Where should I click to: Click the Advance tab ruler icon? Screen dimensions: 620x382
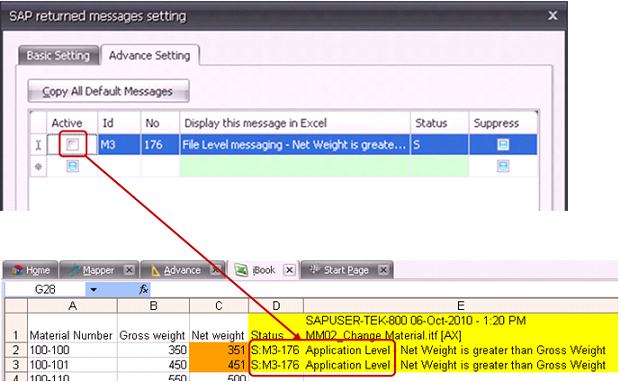click(155, 270)
